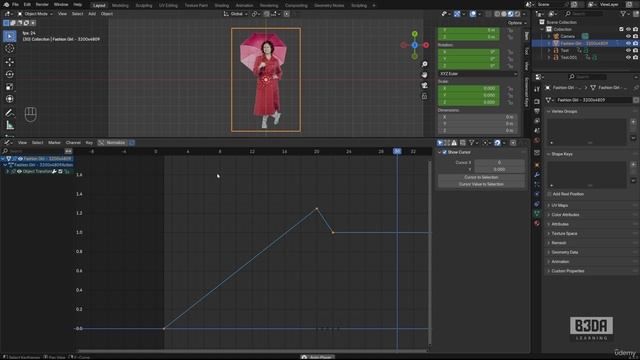The image size is (640, 360).
Task: Expand Geometry Data panel
Action: tap(564, 252)
